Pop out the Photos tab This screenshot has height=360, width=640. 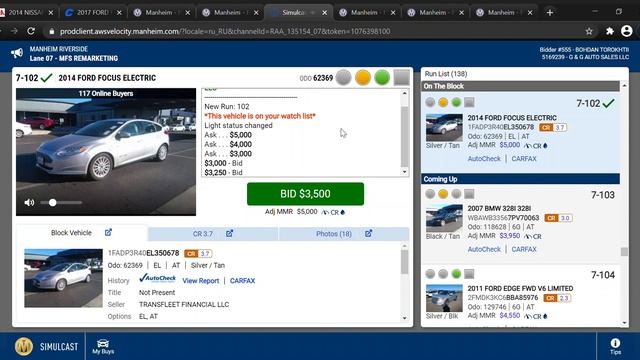click(369, 233)
